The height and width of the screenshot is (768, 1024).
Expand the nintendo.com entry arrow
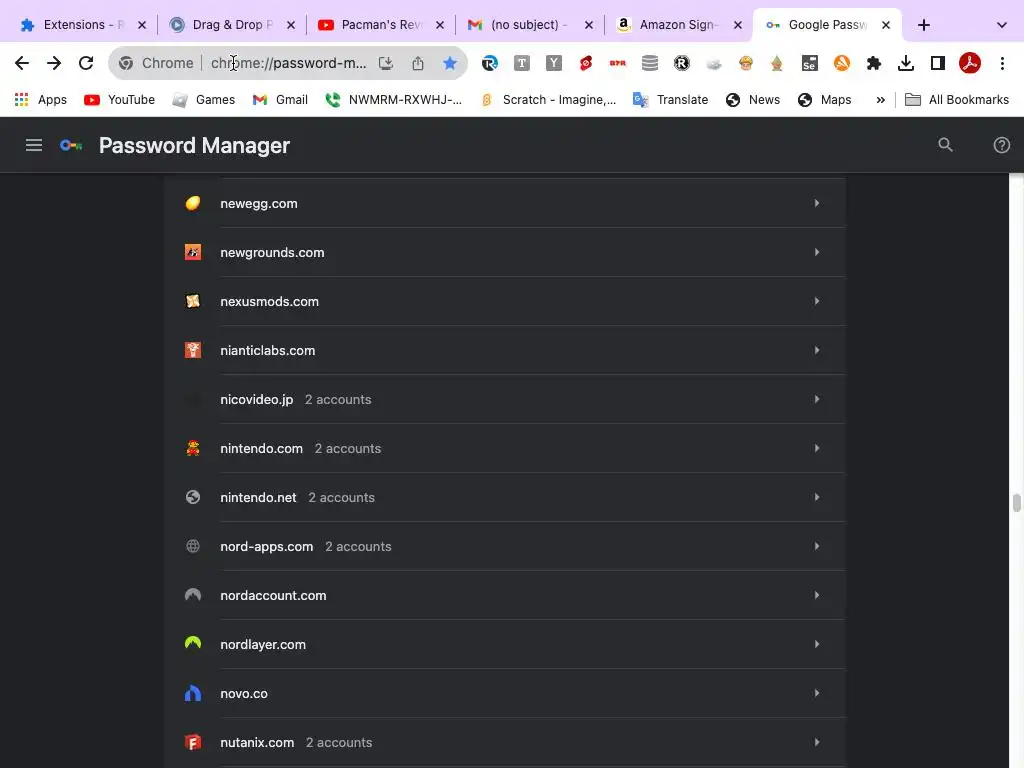point(816,448)
